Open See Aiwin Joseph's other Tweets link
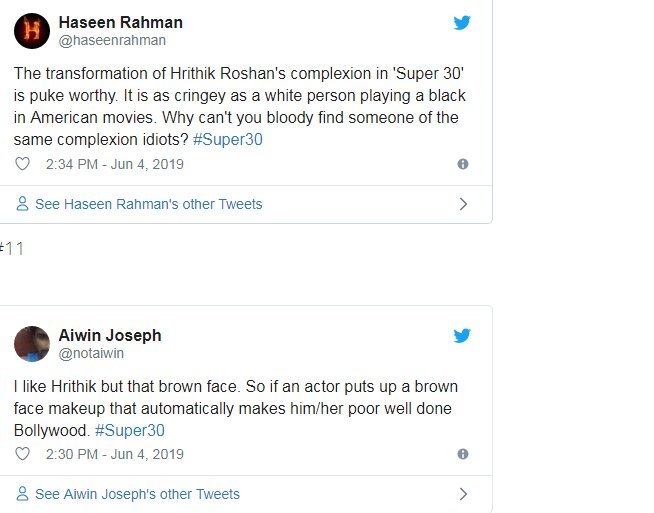The height and width of the screenshot is (513, 654). pos(137,494)
